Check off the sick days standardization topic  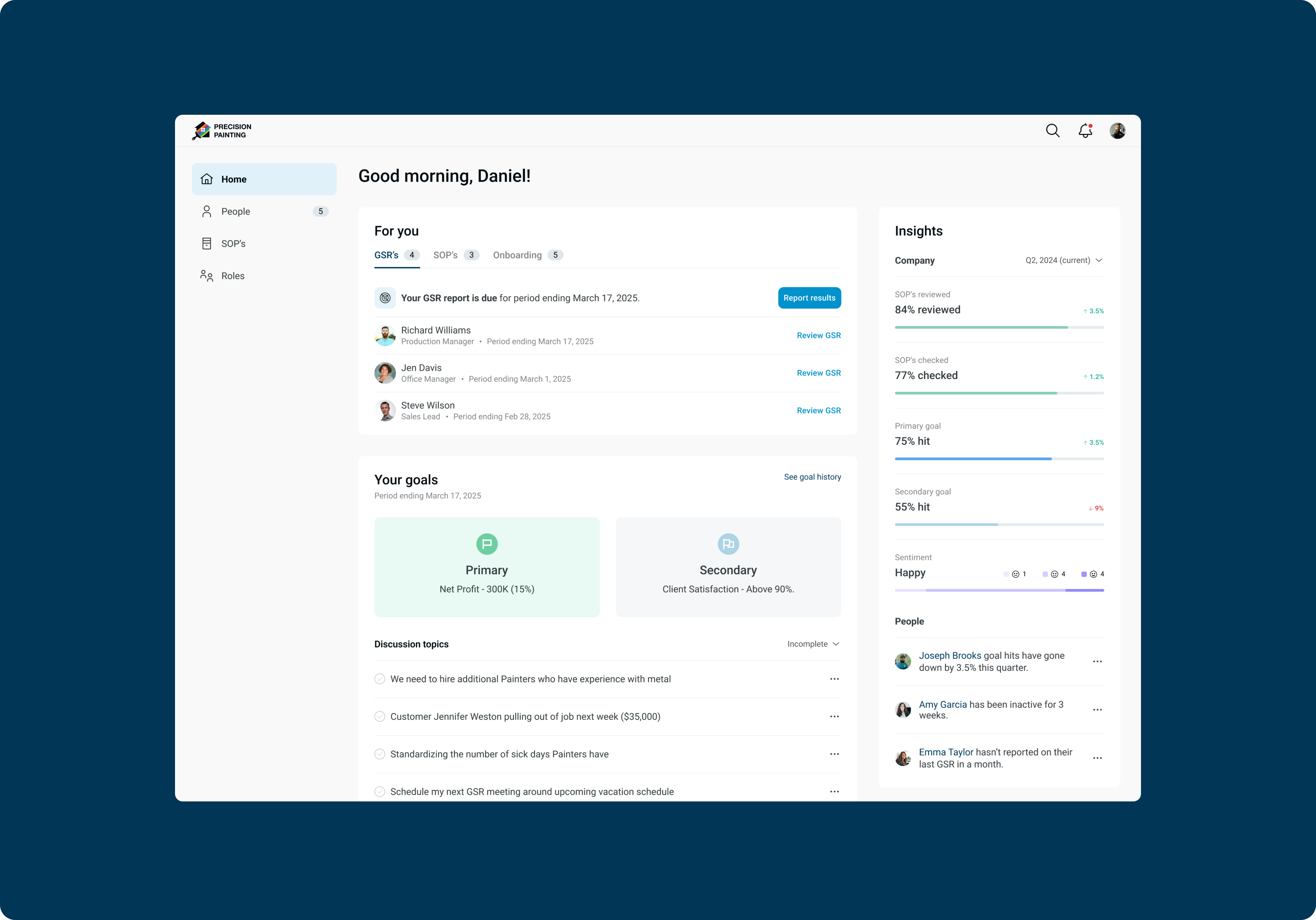tap(379, 754)
